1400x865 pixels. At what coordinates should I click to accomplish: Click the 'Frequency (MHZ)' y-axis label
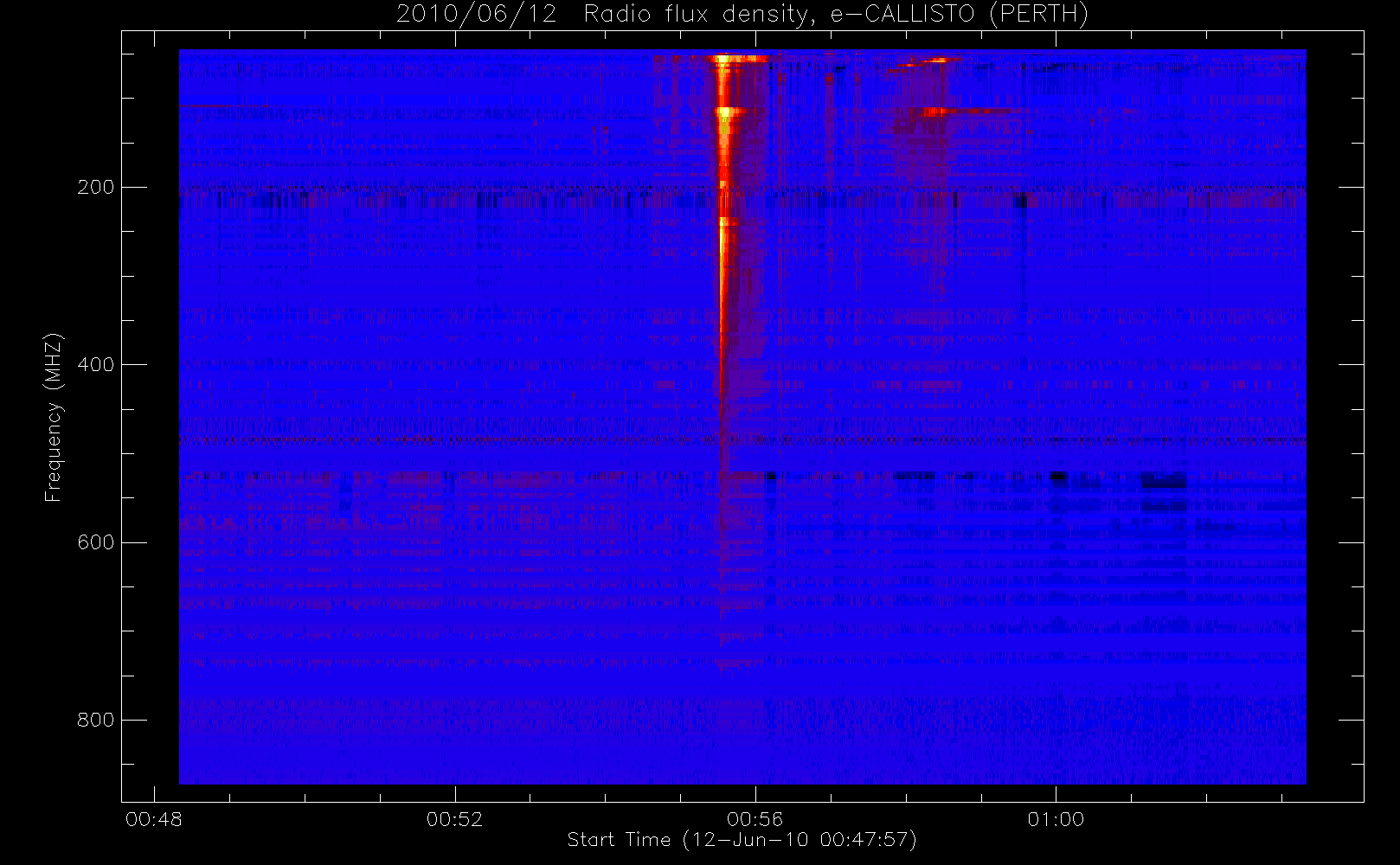54,417
